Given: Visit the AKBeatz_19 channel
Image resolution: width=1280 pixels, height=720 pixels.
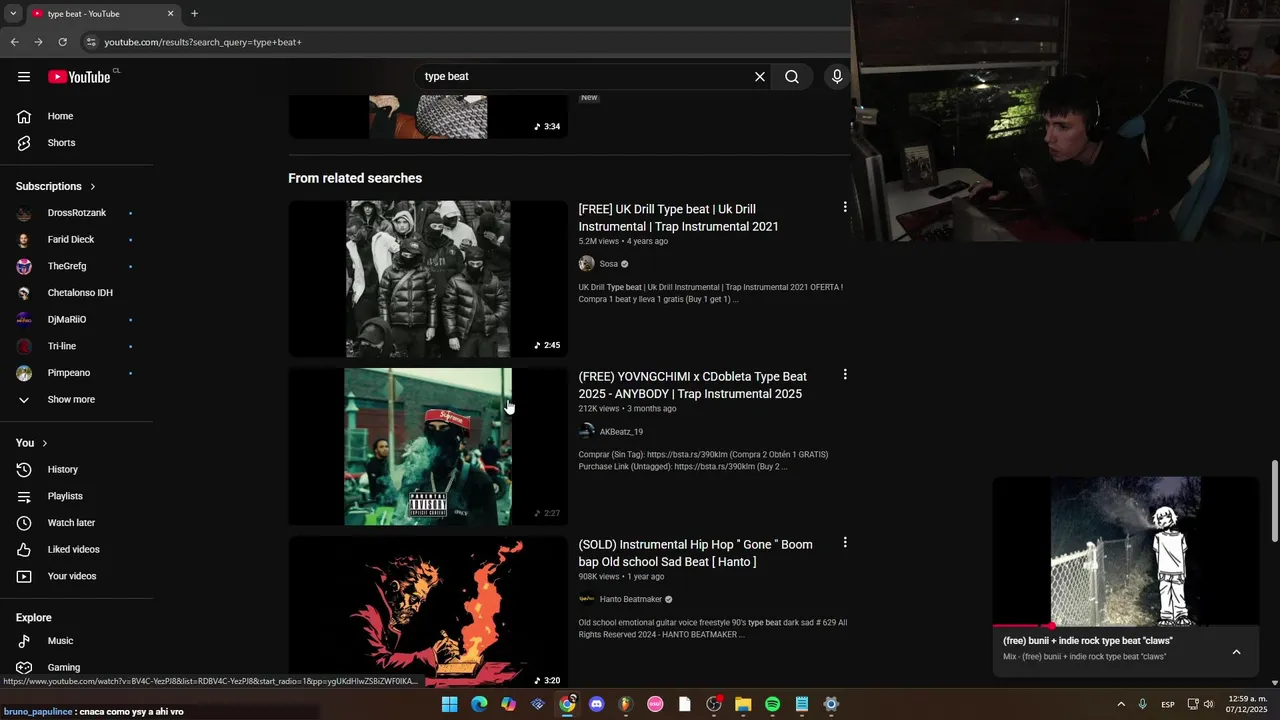Looking at the screenshot, I should 621,432.
